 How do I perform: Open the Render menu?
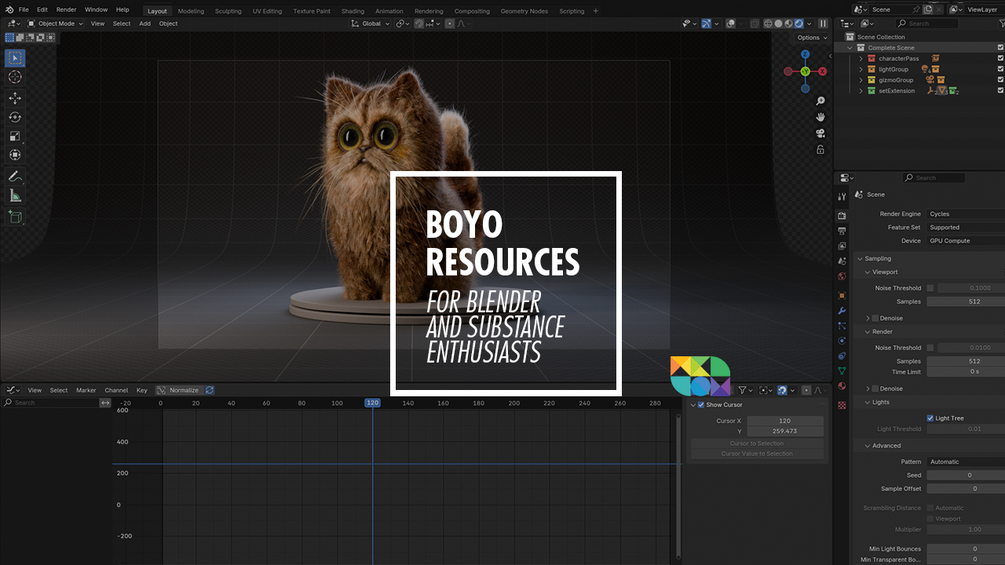66,10
